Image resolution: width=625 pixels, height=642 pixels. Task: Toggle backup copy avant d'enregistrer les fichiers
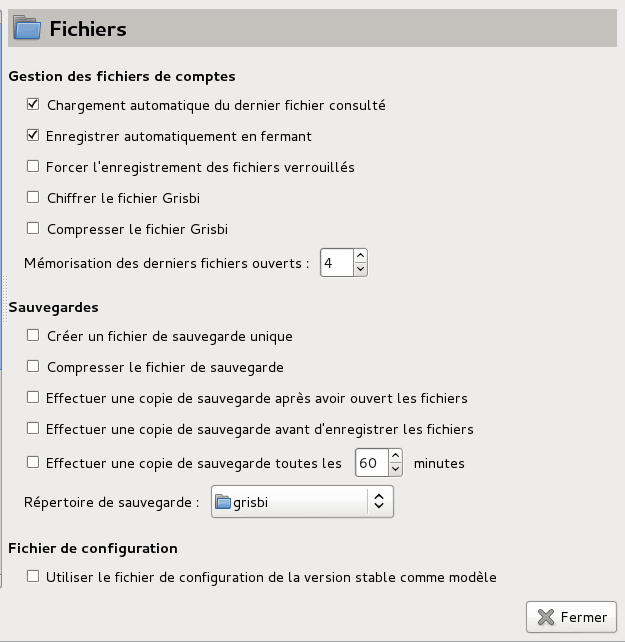[33, 430]
